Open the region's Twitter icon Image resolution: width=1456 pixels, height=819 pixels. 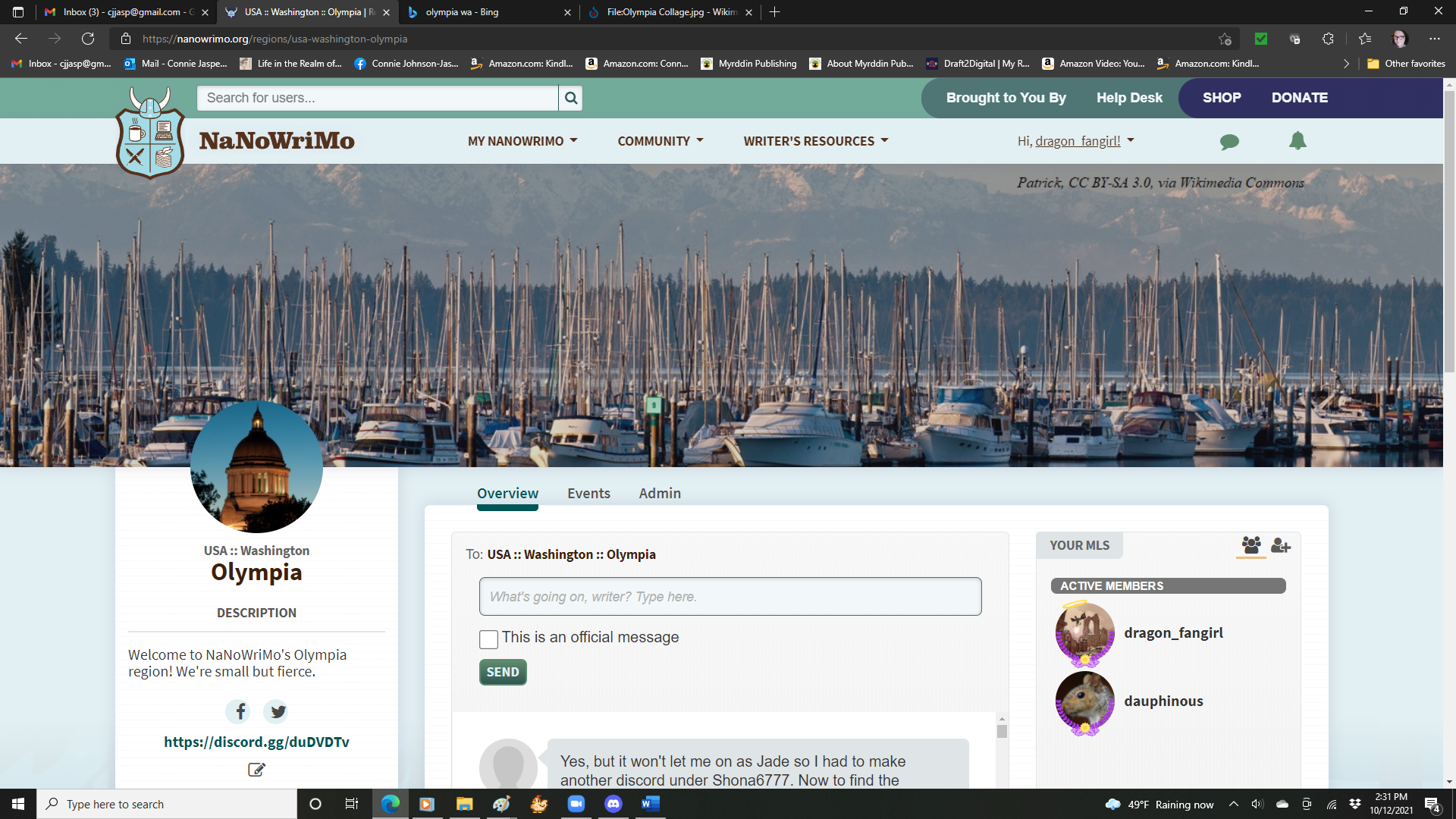(276, 711)
